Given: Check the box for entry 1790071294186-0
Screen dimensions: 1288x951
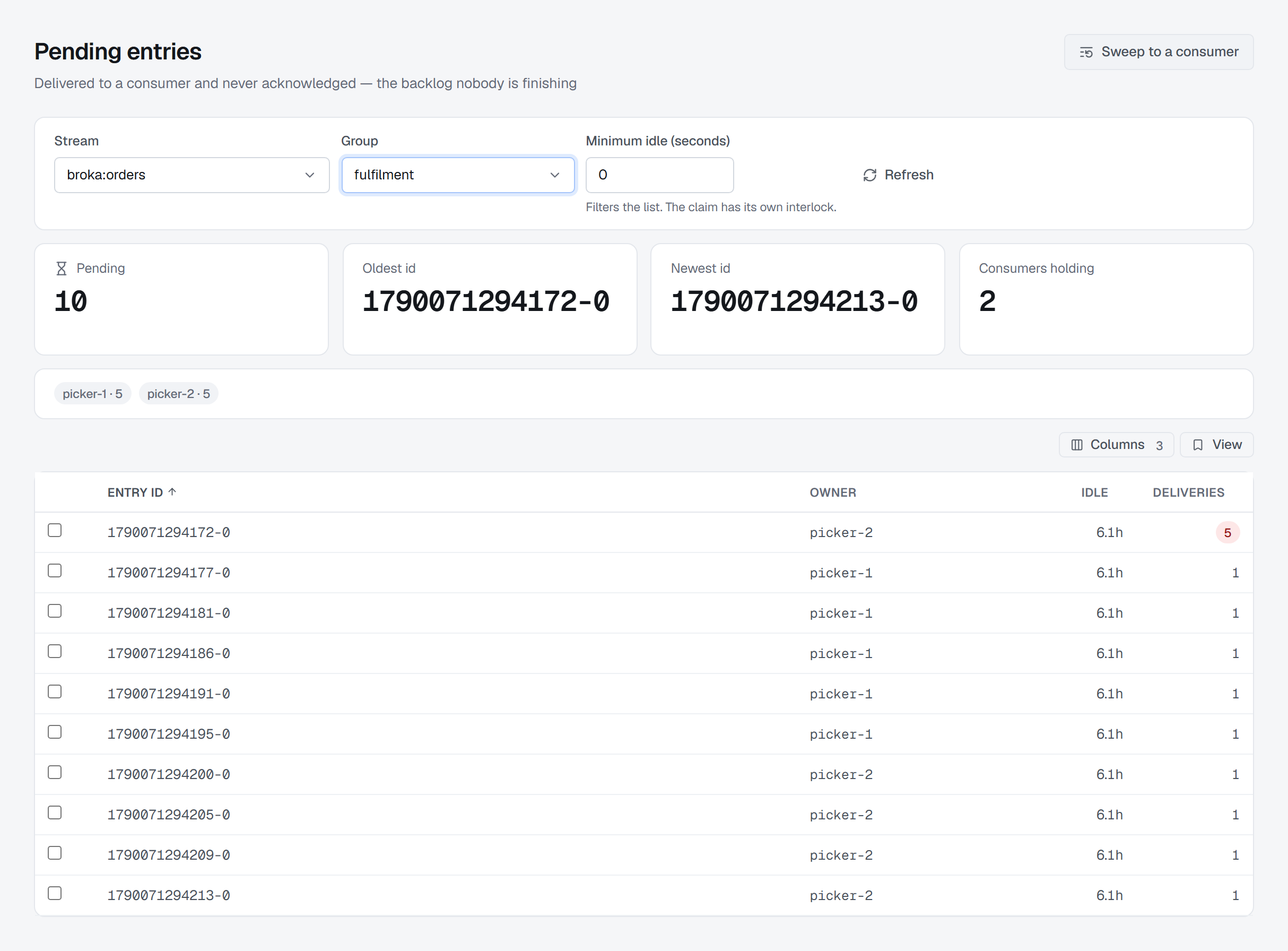Looking at the screenshot, I should [x=55, y=651].
